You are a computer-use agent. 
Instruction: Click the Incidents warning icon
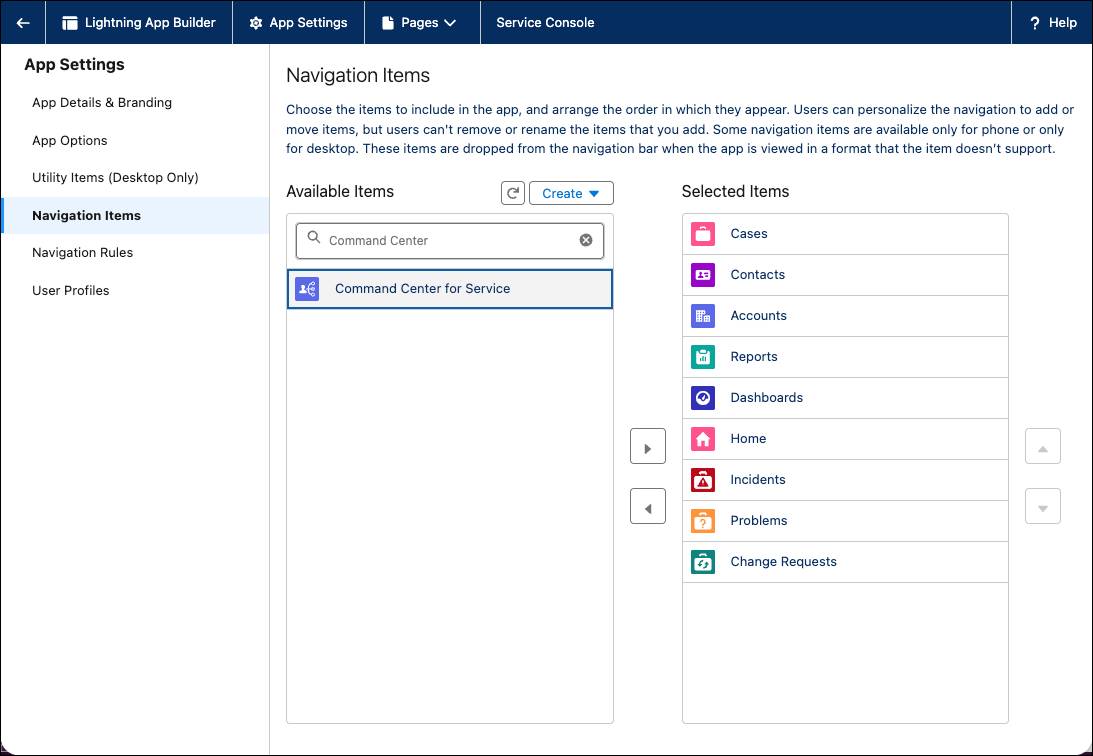[x=703, y=480]
